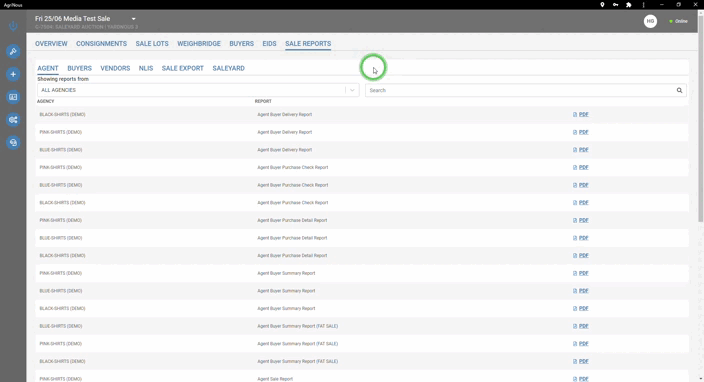This screenshot has height=382, width=704.
Task: Open PDF for BLACK-SHIRTS Purchase Check Report
Action: [583, 203]
